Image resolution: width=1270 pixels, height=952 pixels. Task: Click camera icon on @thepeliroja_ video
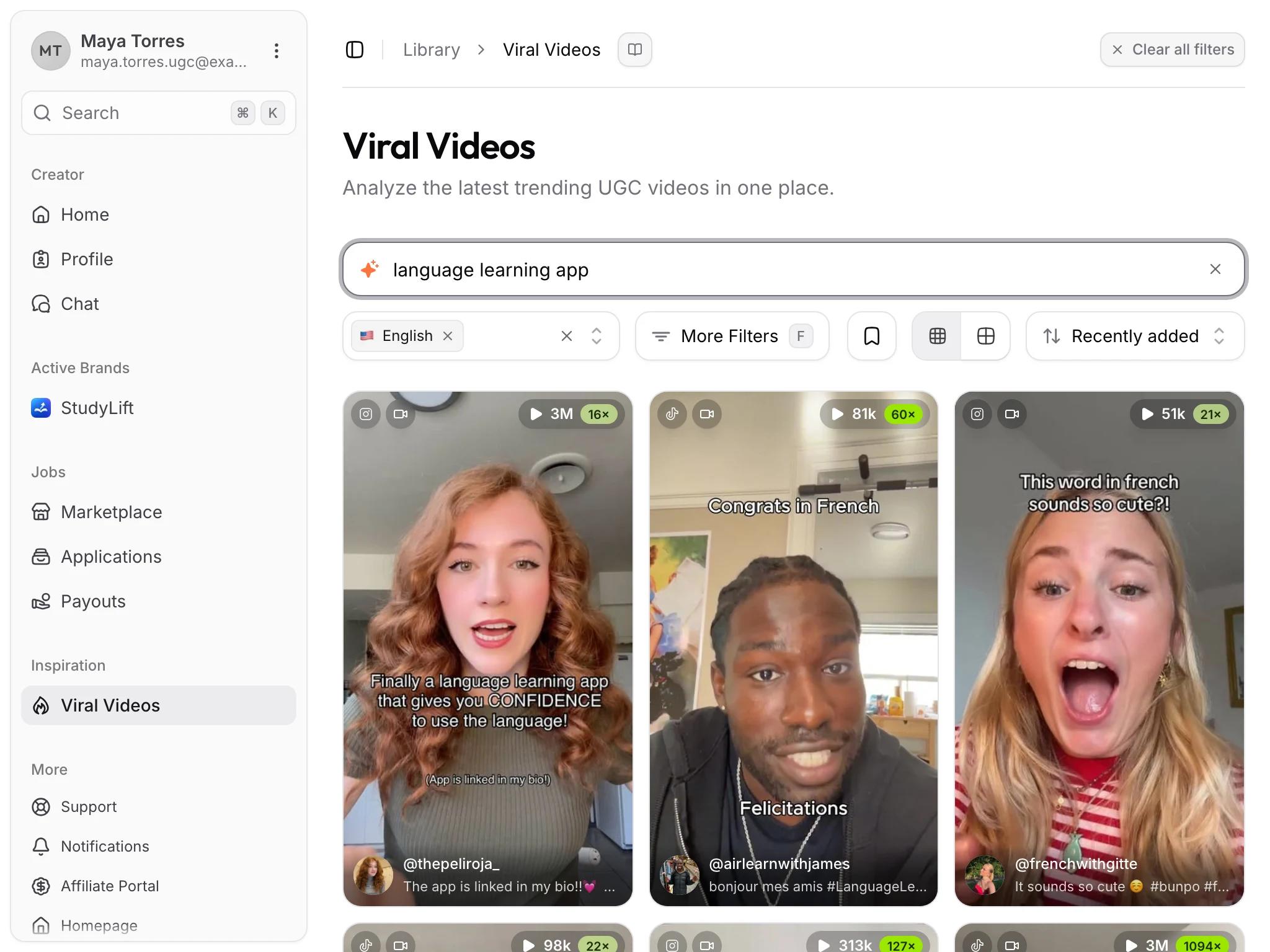[401, 414]
